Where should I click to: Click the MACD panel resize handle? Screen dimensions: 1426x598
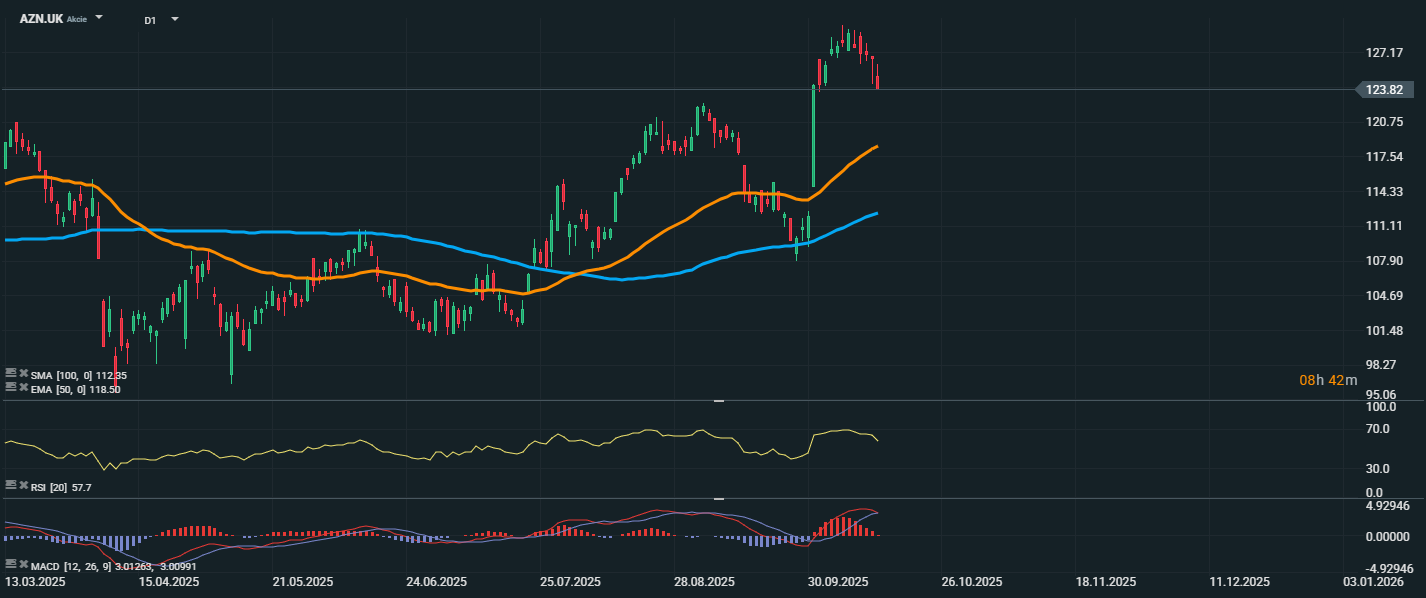click(x=718, y=498)
